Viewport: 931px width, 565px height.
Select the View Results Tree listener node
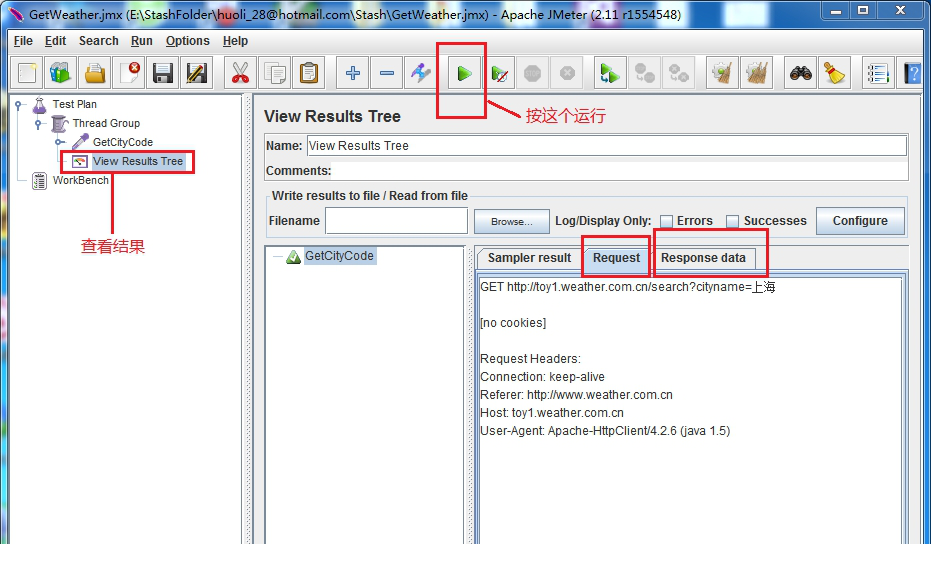pos(138,161)
